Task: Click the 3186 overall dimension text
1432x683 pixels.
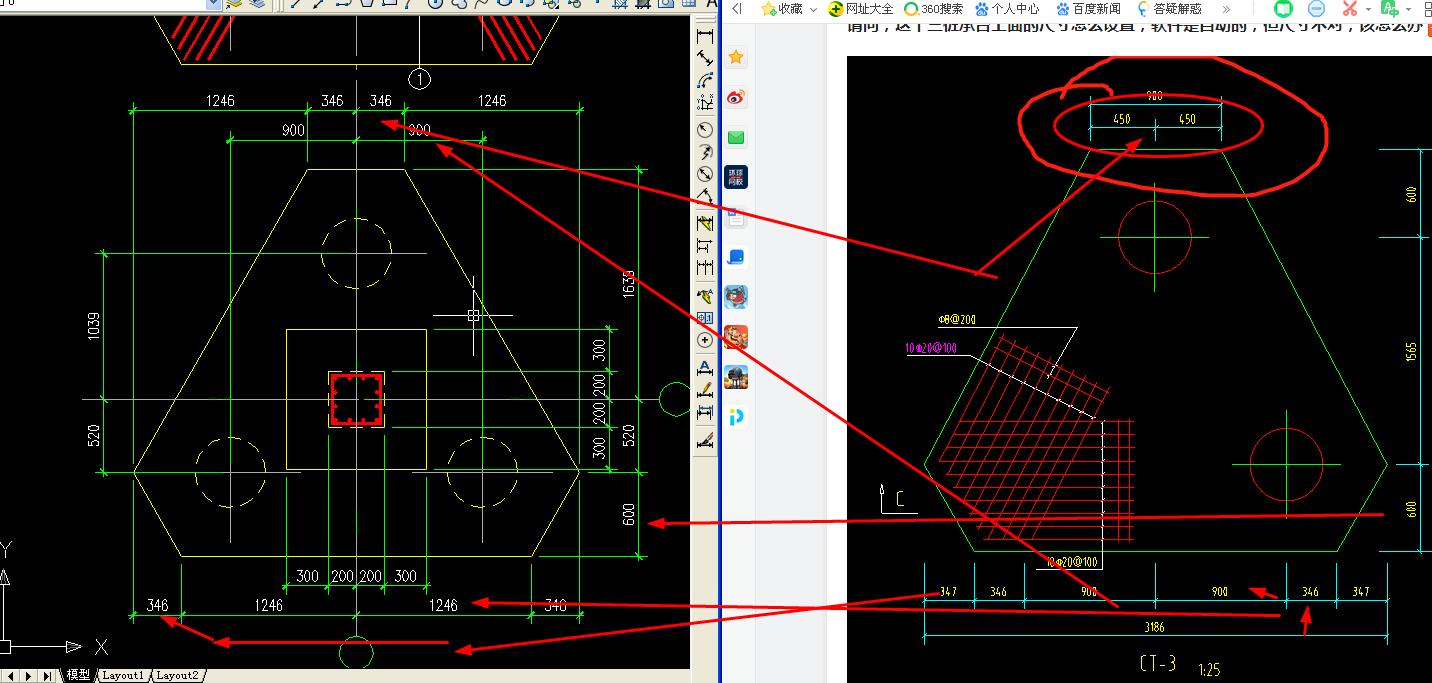Action: click(1155, 627)
